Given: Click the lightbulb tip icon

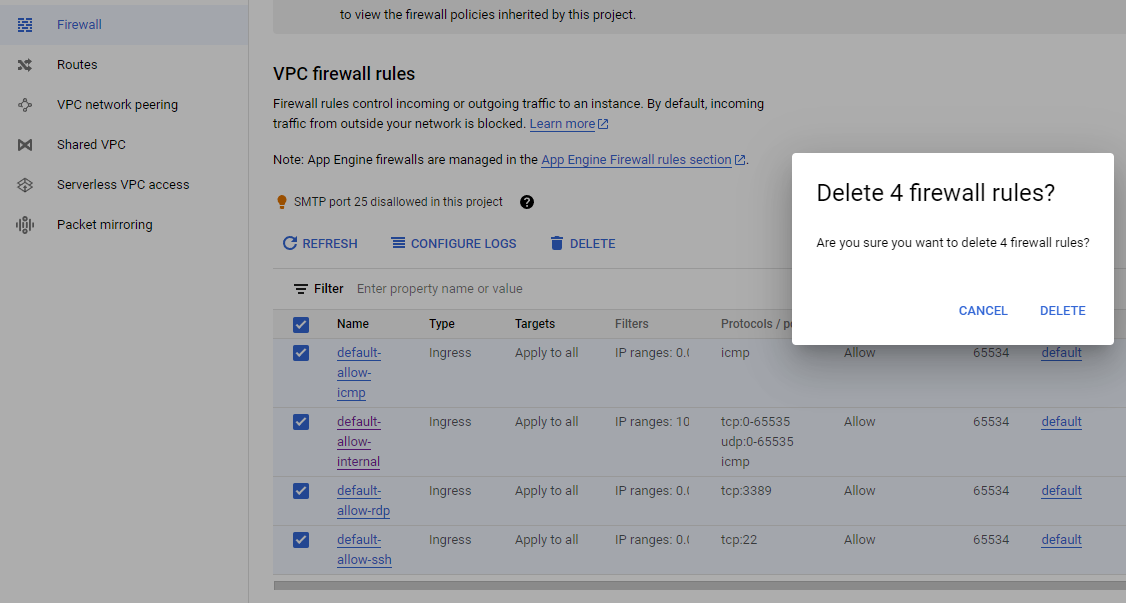Looking at the screenshot, I should pos(283,201).
